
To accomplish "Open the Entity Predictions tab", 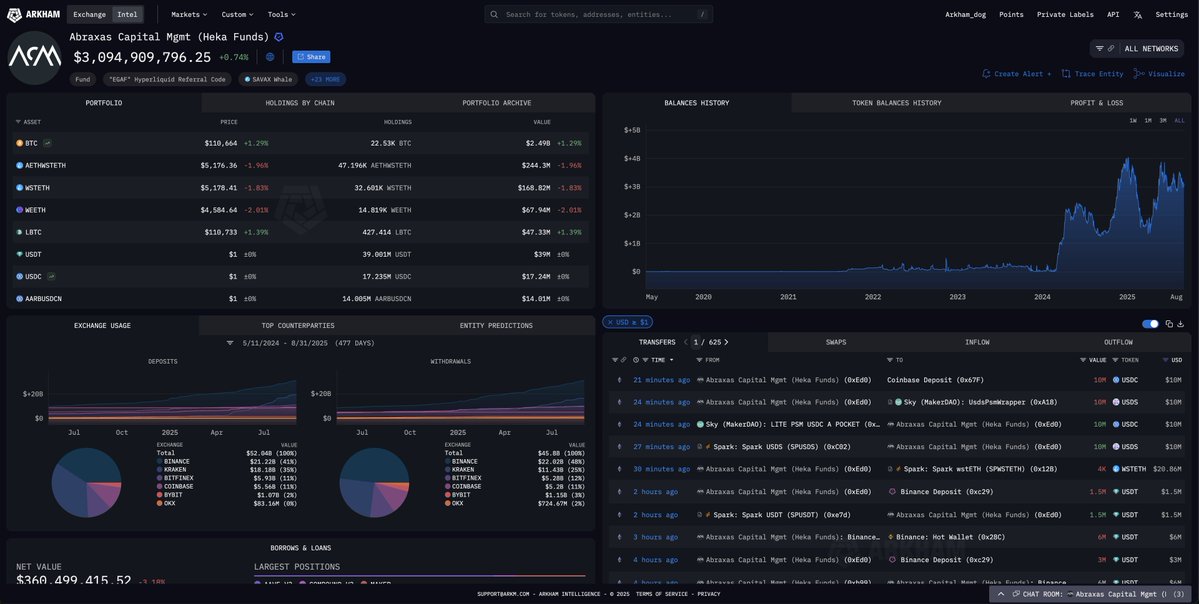I will coord(496,326).
